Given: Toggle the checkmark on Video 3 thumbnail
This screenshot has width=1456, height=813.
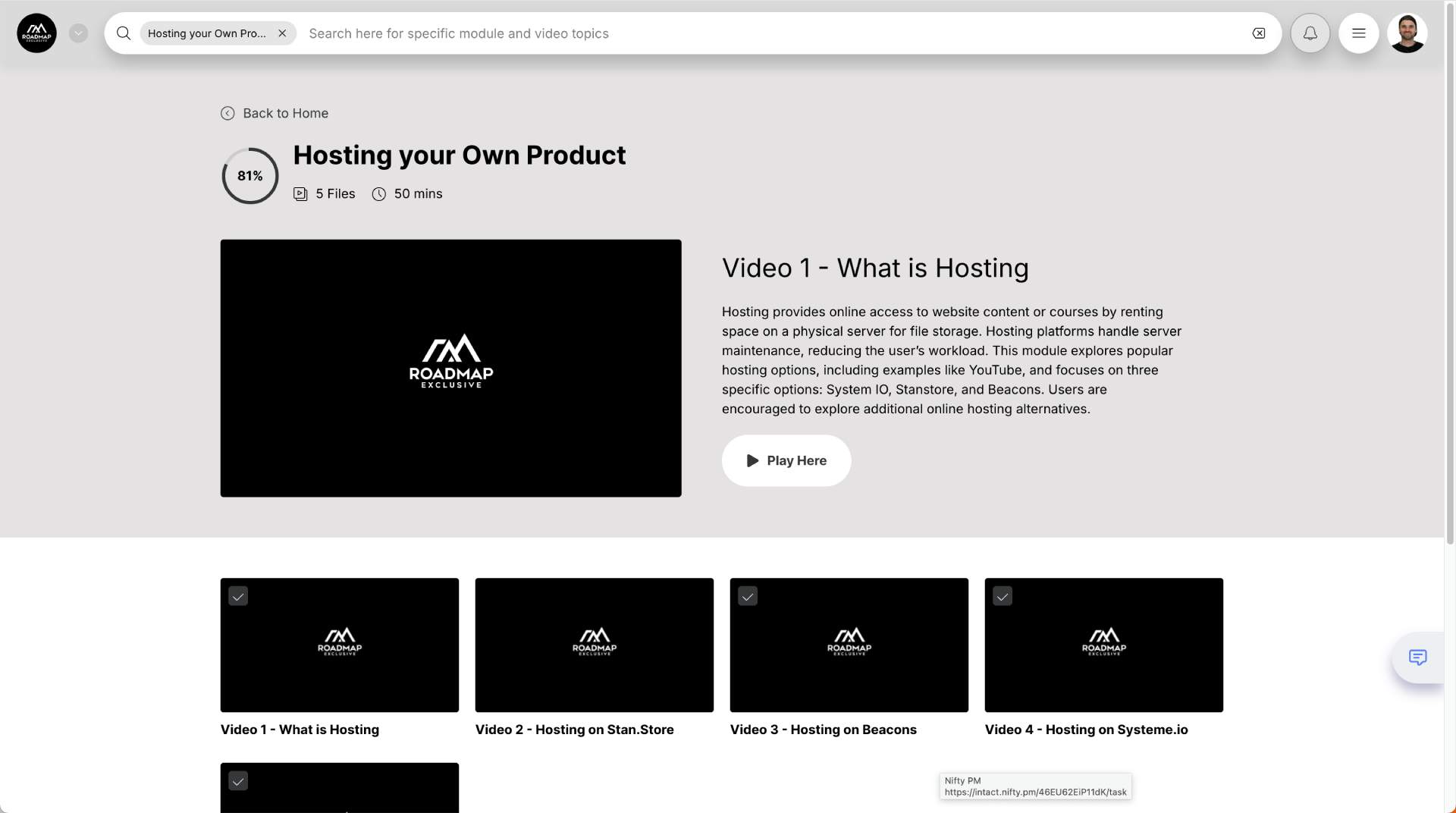Looking at the screenshot, I should tap(748, 596).
